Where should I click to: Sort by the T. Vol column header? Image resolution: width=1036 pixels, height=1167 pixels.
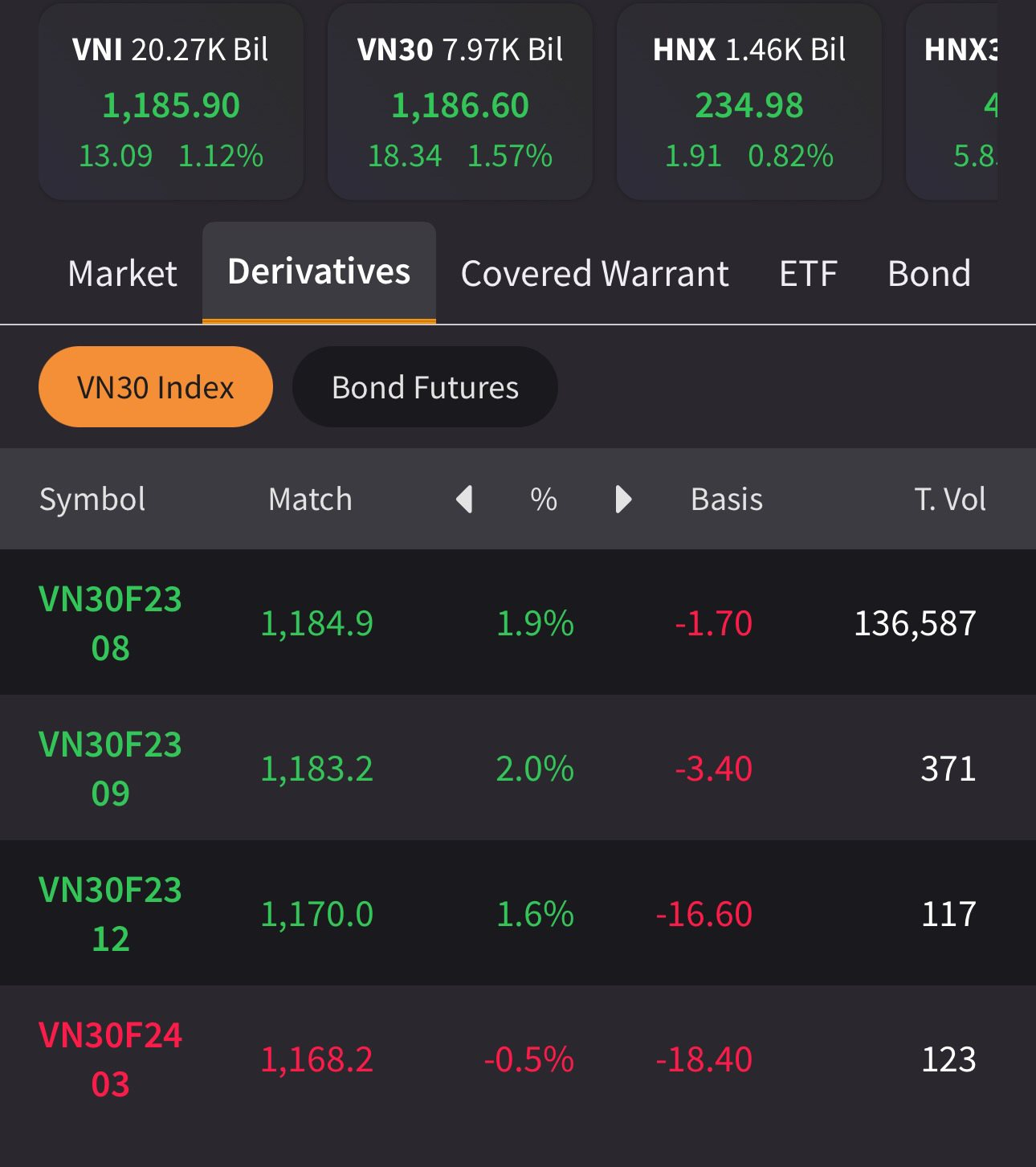tap(949, 500)
